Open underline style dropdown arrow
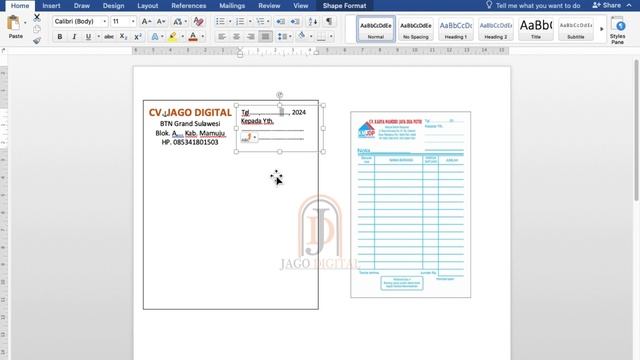This screenshot has width=640, height=360. 98,37
